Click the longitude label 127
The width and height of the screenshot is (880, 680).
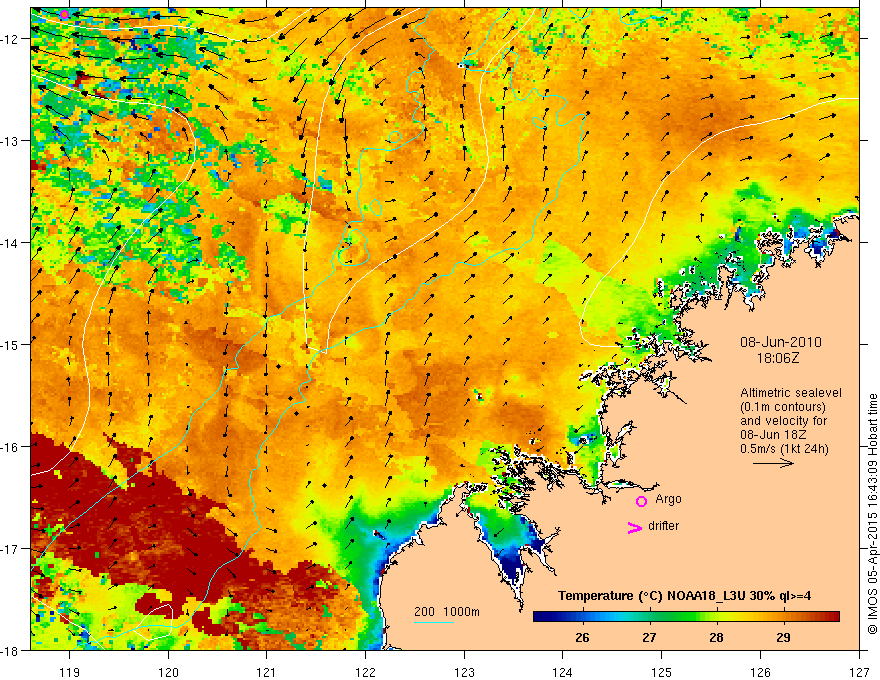click(x=859, y=672)
